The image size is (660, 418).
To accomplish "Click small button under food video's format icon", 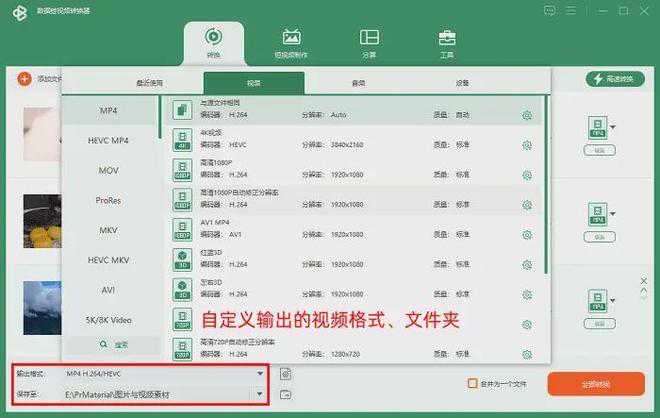I will point(599,237).
